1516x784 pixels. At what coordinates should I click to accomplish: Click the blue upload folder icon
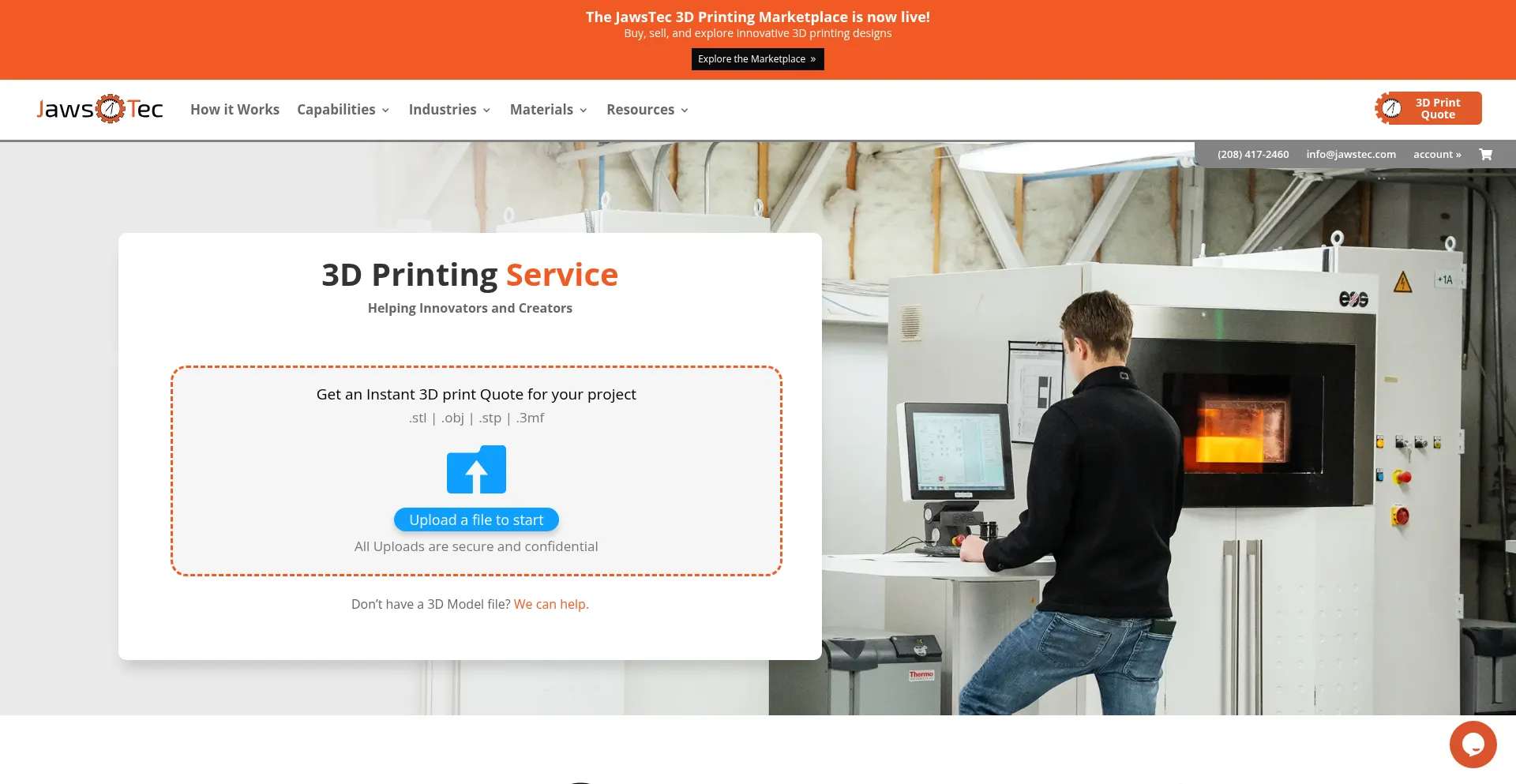[x=476, y=469]
